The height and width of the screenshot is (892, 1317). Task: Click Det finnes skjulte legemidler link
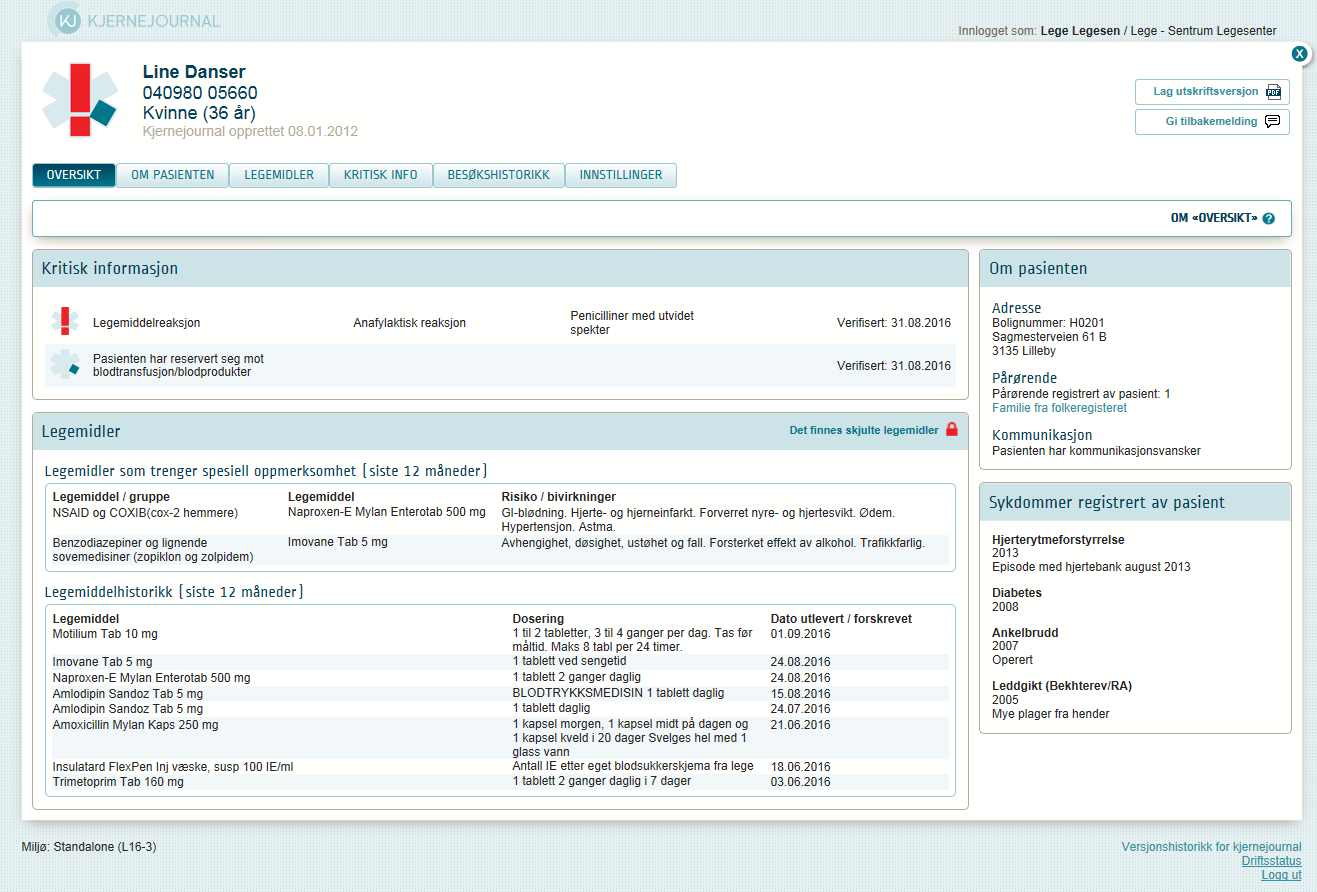[864, 430]
